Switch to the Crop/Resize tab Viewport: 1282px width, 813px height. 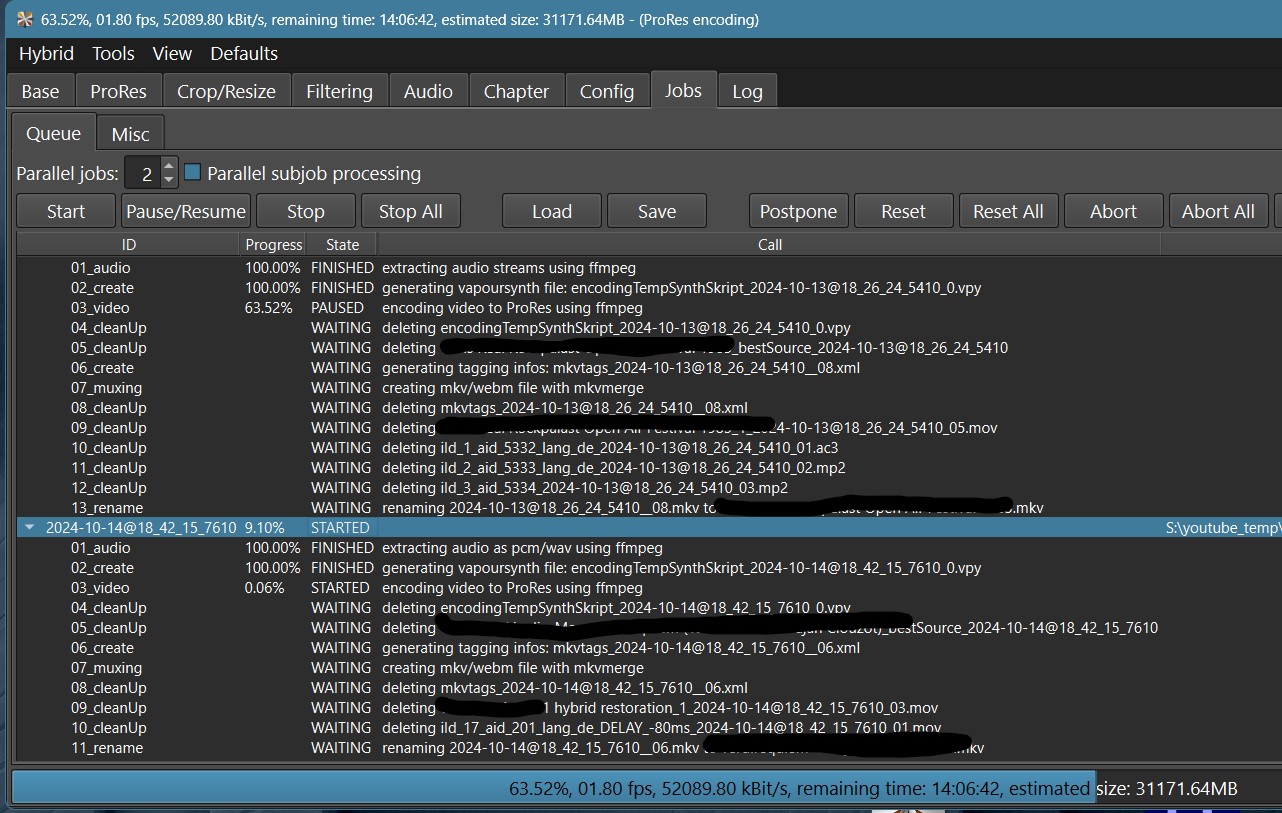(226, 91)
